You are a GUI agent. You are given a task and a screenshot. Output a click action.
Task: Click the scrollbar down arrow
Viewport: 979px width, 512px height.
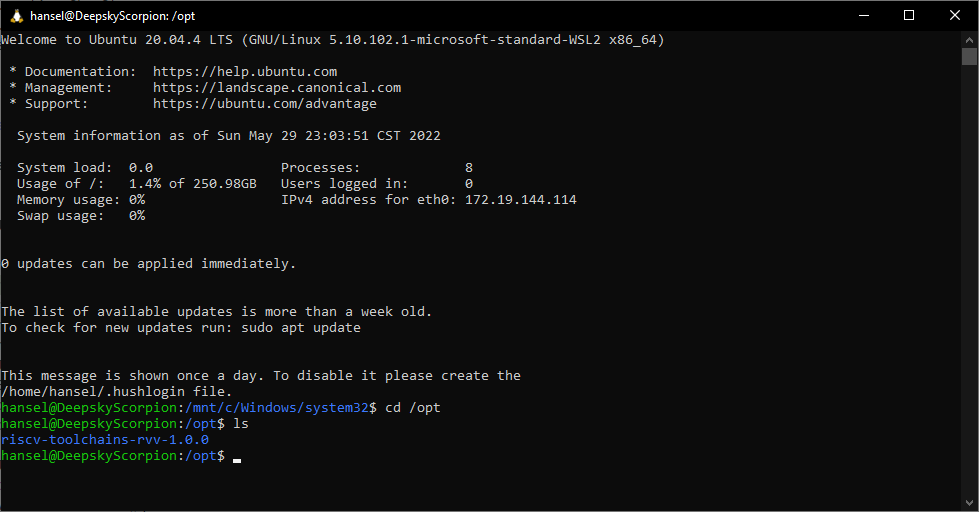[969, 503]
